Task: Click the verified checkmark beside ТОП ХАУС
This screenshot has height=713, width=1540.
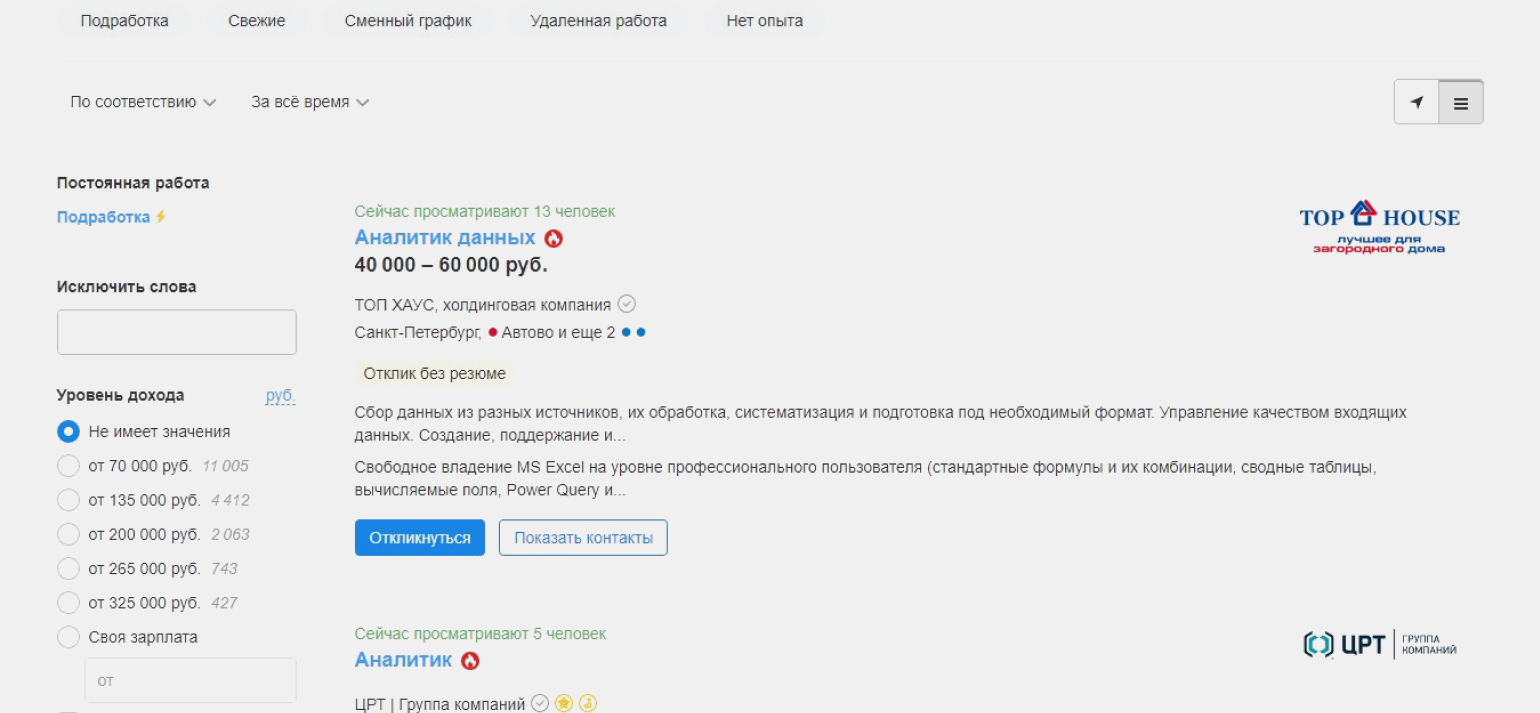Action: (x=627, y=304)
